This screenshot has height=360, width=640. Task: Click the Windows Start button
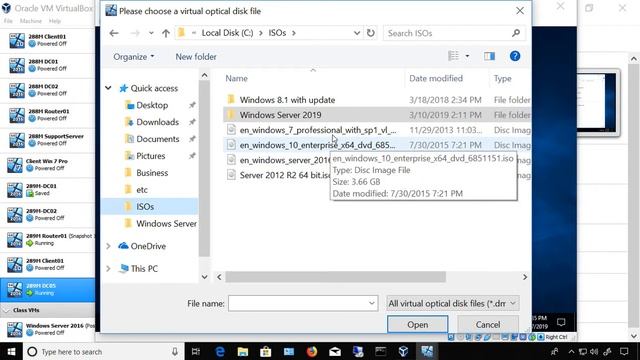[x=11, y=351]
